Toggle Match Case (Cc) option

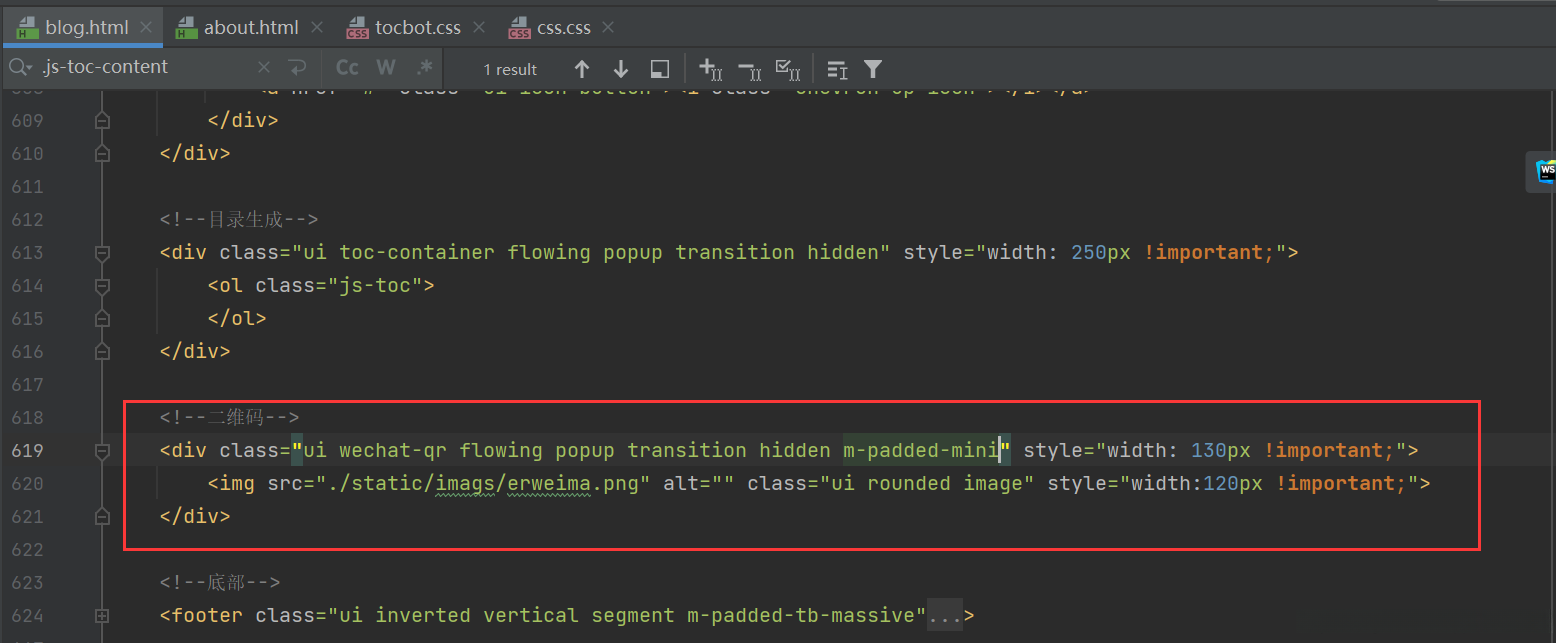point(347,68)
